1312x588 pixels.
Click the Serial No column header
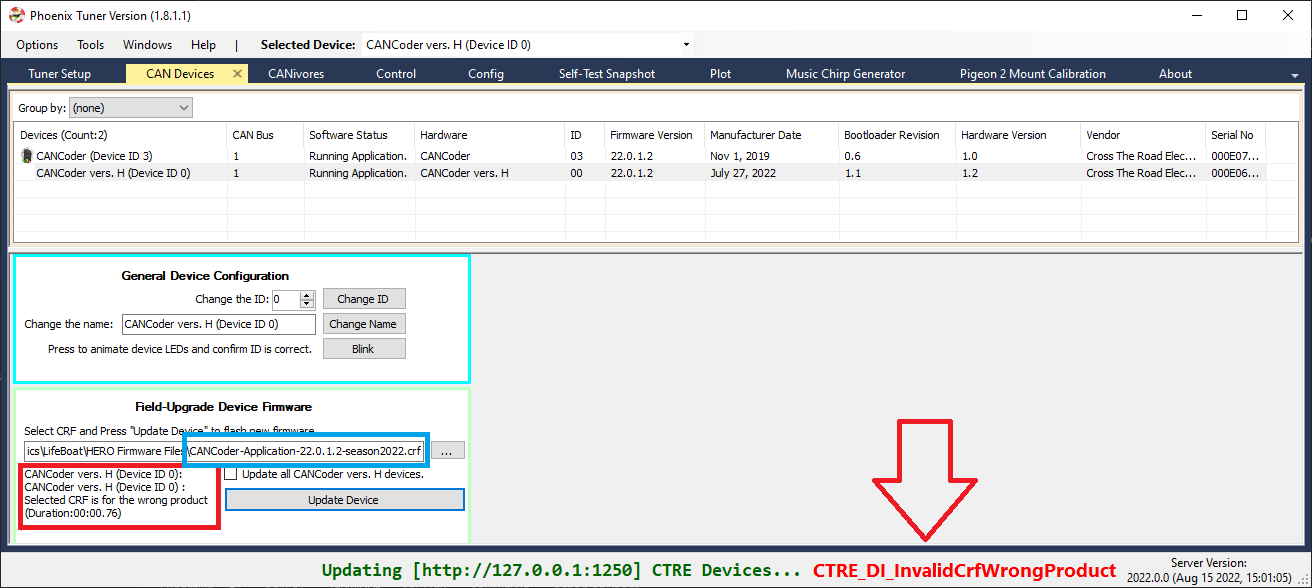(1236, 135)
